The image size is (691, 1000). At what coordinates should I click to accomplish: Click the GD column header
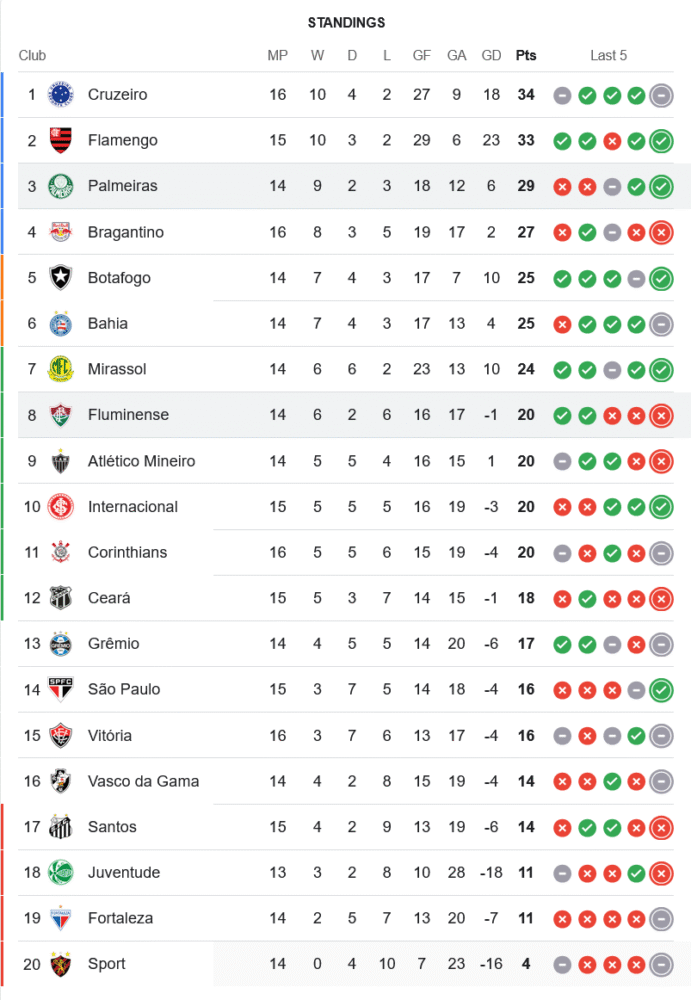pos(491,56)
